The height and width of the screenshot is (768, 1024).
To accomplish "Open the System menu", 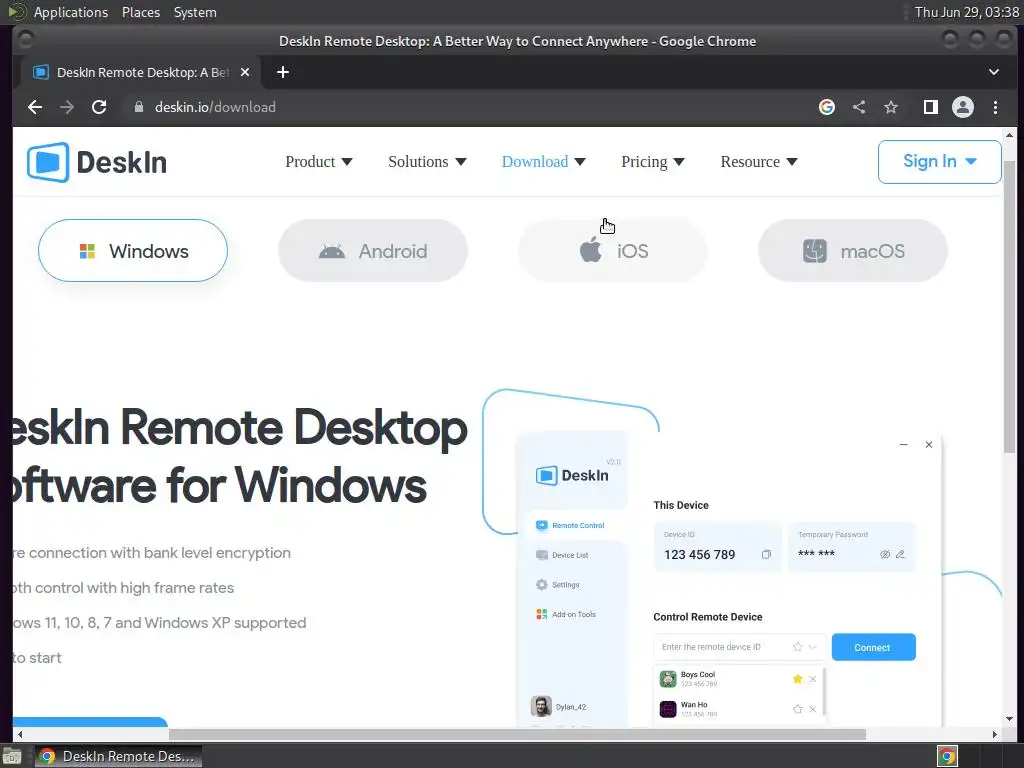I will tap(195, 12).
